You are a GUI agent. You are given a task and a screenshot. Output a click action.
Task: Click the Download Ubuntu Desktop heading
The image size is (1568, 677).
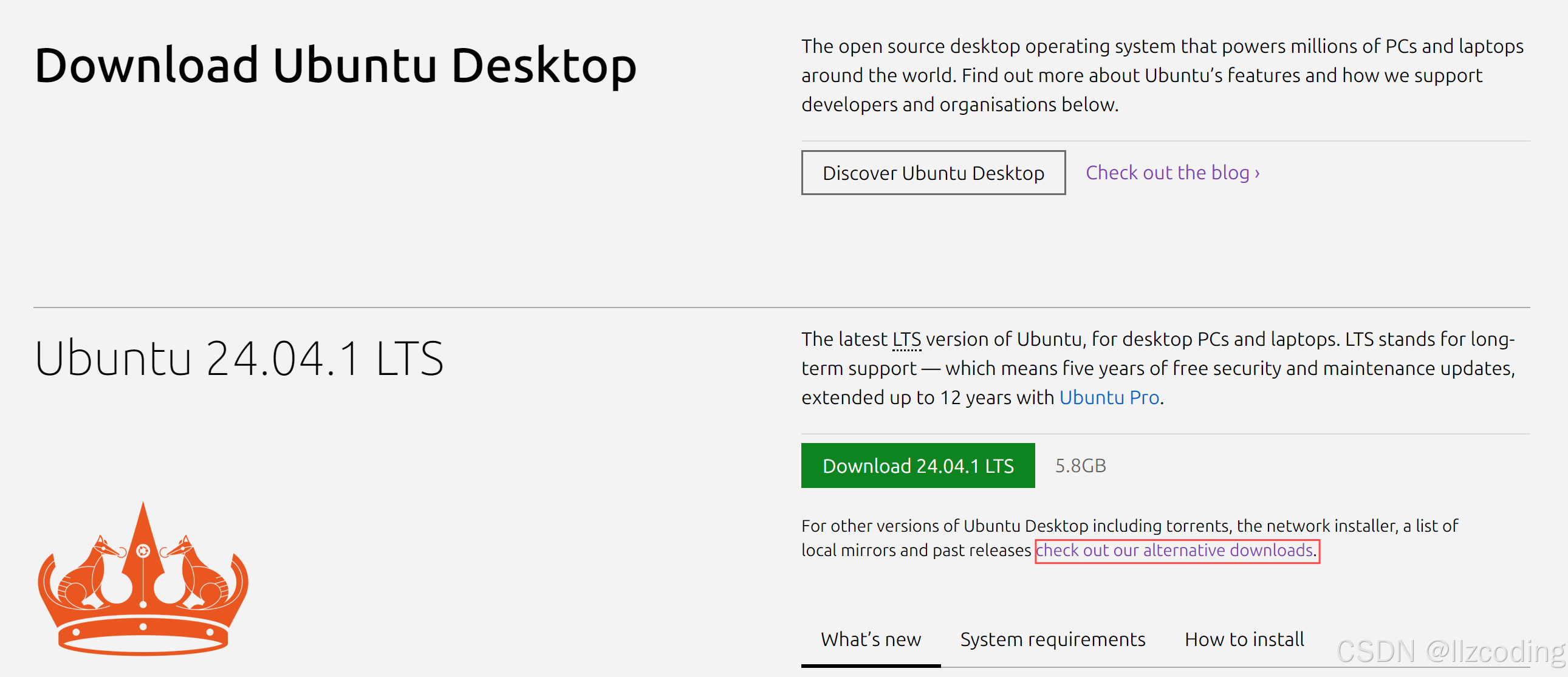[335, 66]
